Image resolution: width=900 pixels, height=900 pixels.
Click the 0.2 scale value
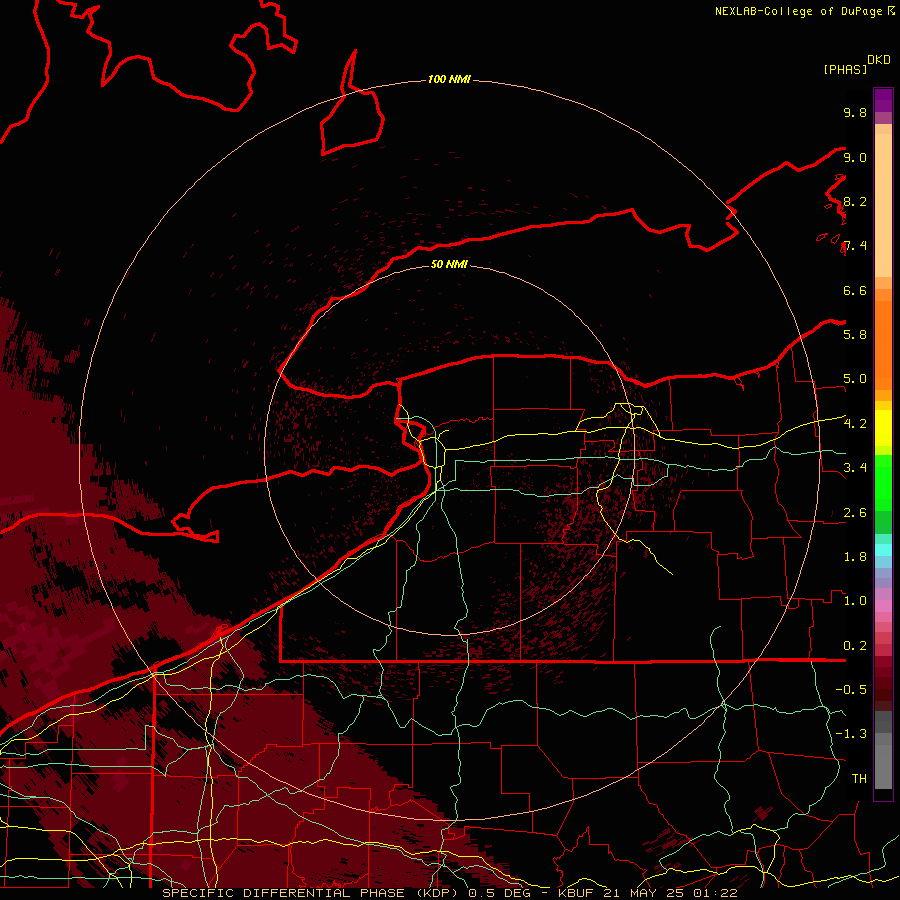[855, 646]
